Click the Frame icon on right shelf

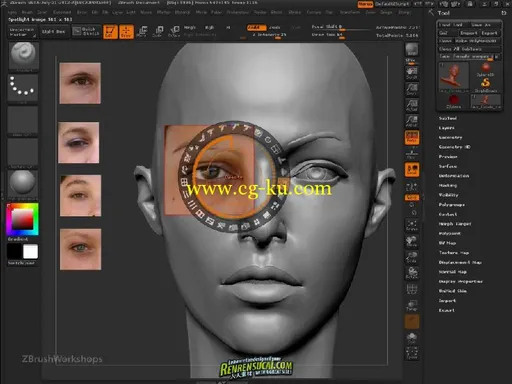(x=412, y=225)
